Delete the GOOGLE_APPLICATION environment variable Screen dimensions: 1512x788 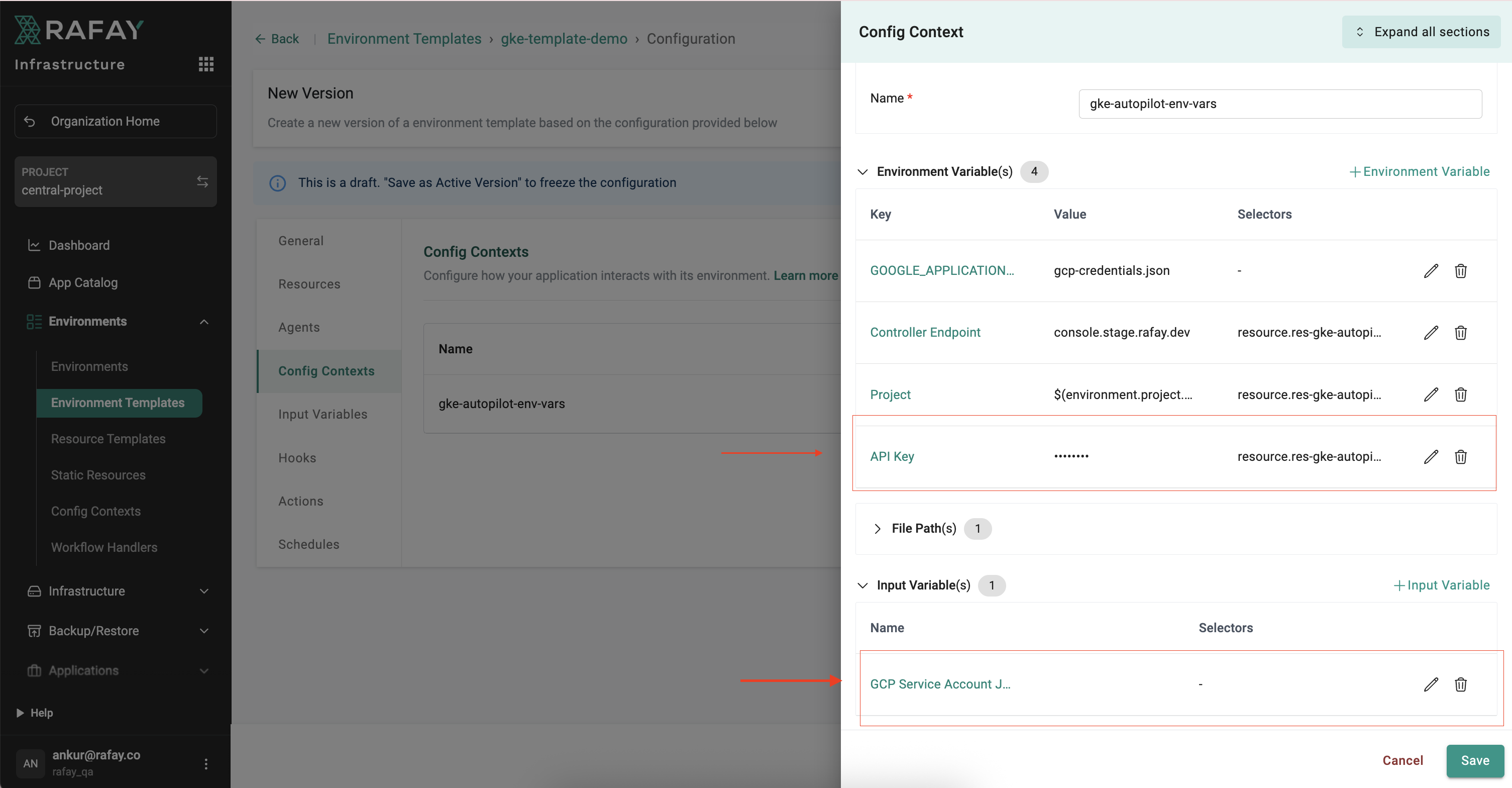coord(1460,271)
